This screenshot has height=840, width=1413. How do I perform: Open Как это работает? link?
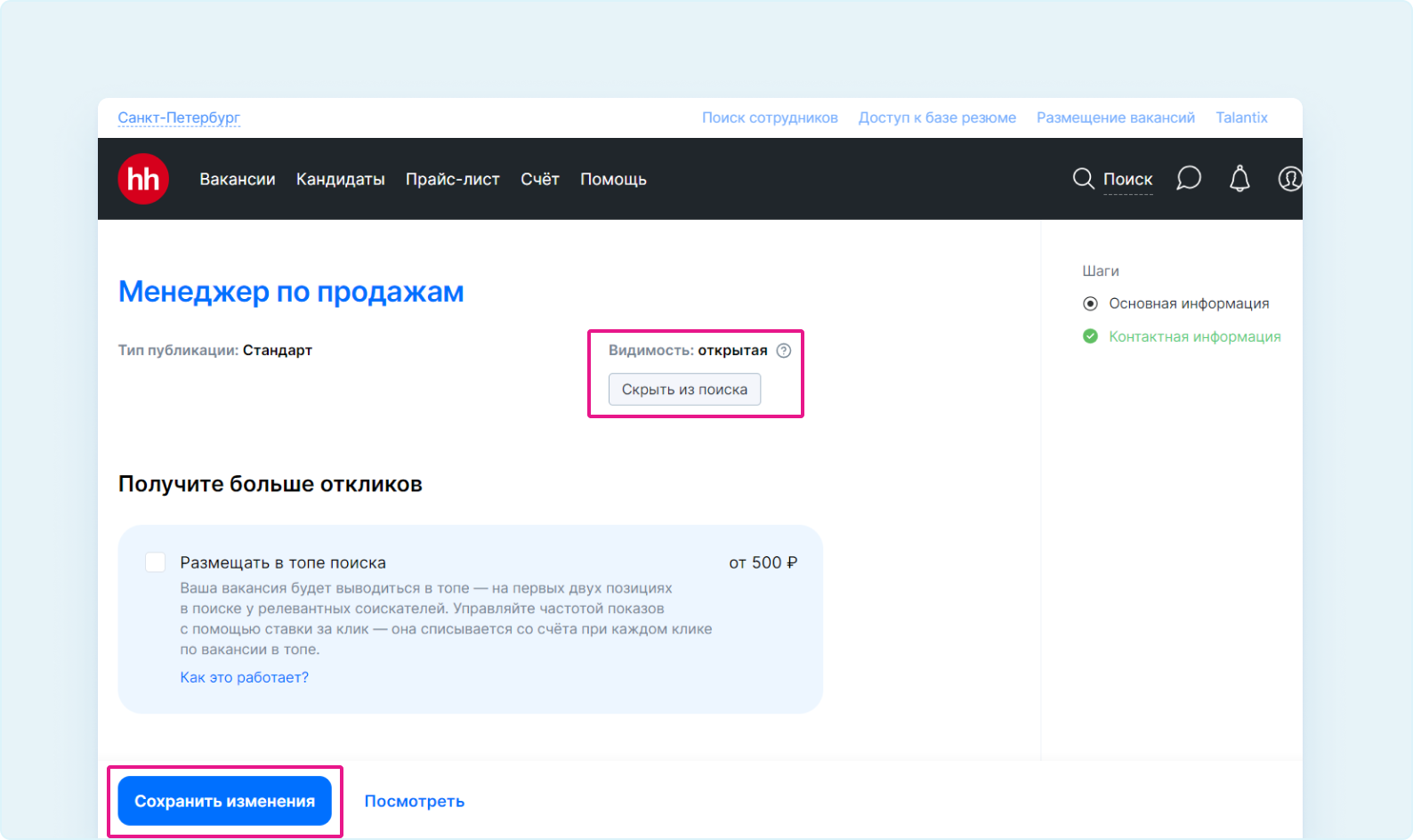(x=245, y=677)
